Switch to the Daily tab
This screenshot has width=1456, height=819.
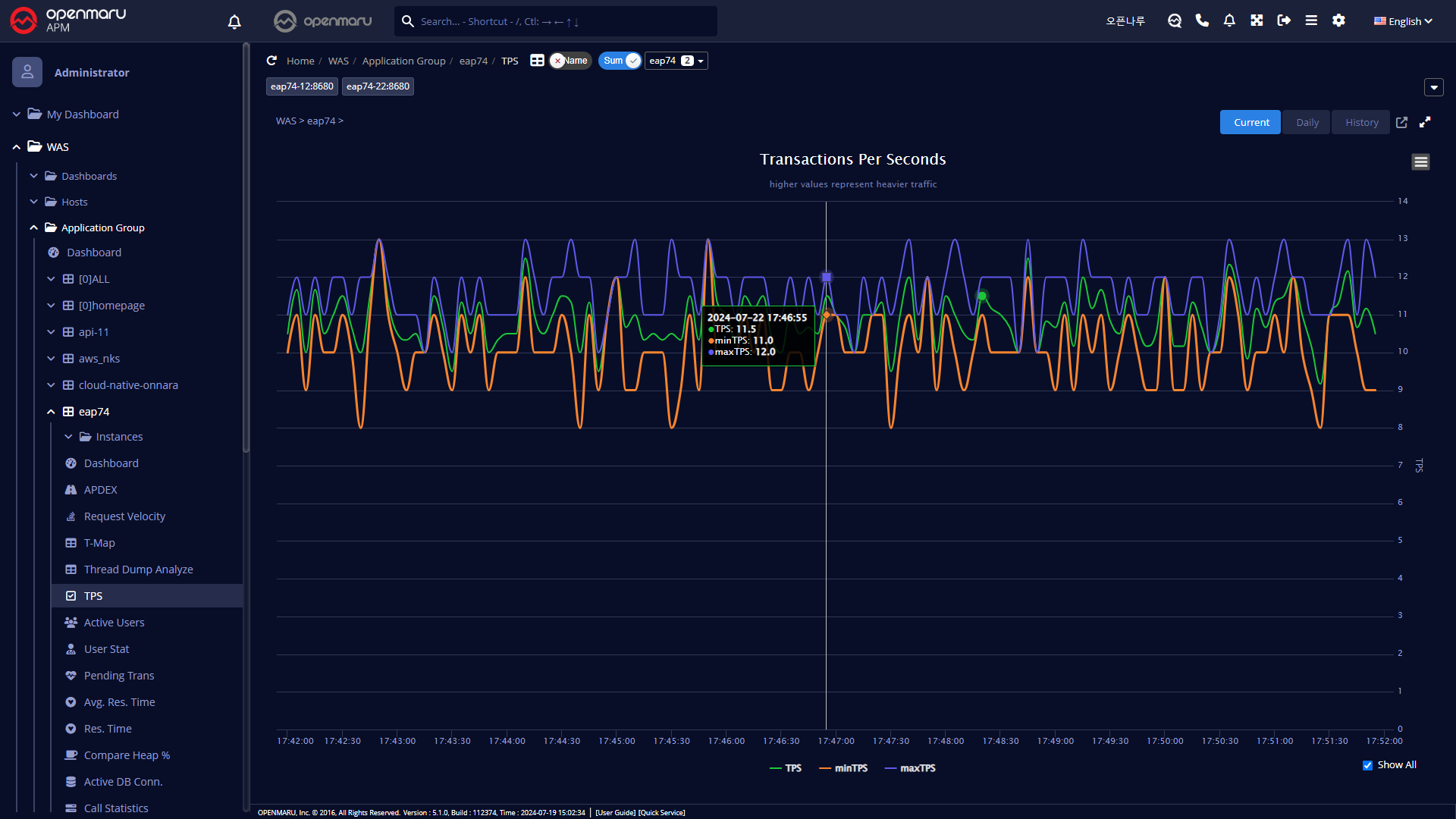tap(1307, 122)
